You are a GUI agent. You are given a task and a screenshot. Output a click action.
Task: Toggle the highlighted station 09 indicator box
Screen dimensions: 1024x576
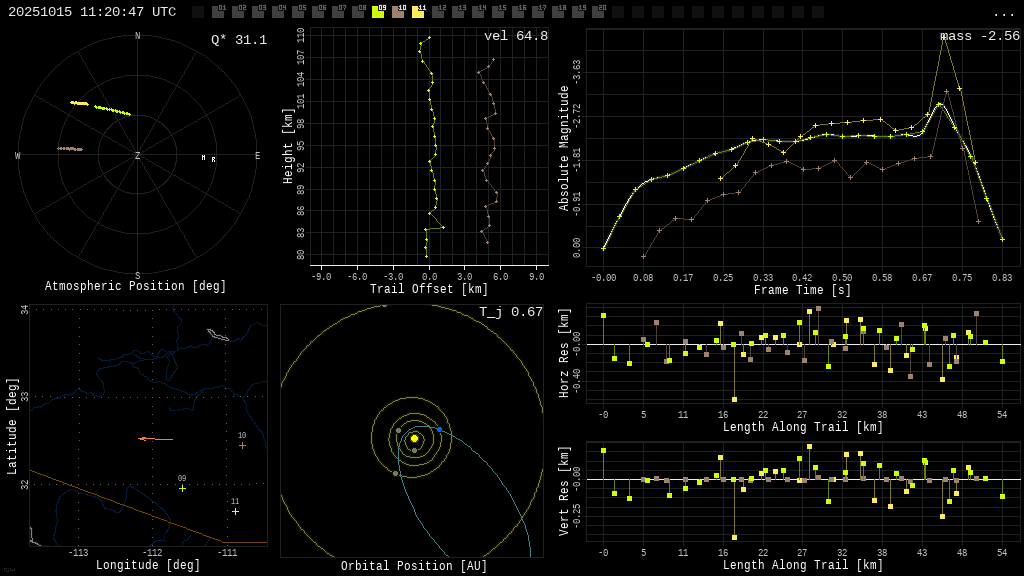tap(378, 12)
